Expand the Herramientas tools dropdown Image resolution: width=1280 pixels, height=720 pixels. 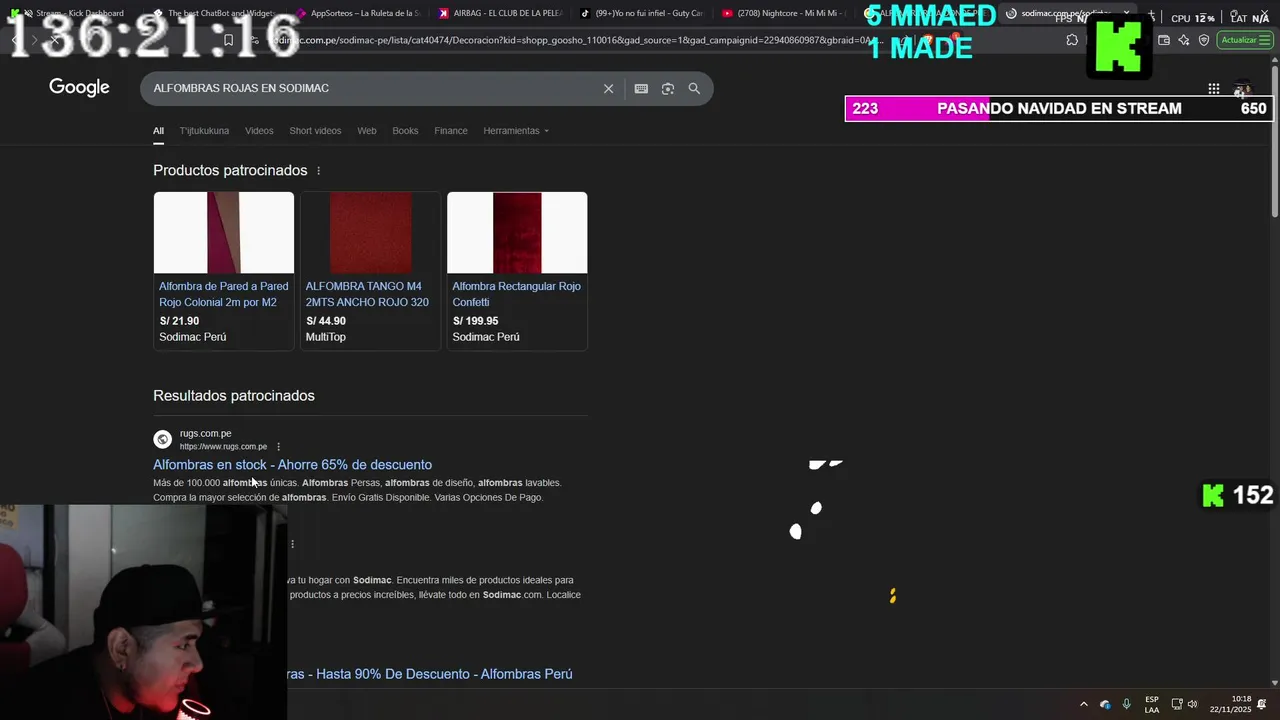click(515, 131)
